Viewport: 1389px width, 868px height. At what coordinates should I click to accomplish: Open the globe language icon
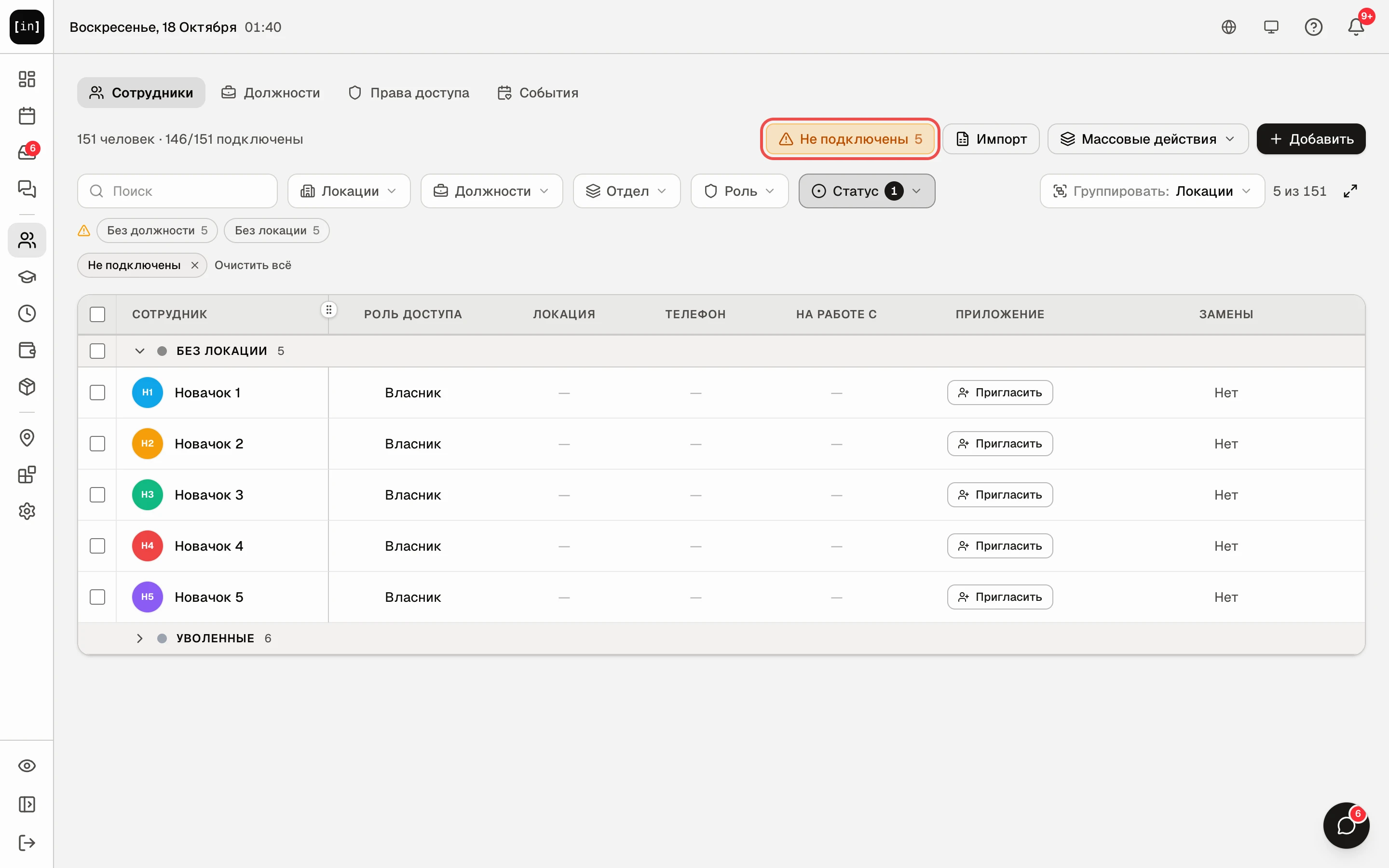[x=1229, y=27]
